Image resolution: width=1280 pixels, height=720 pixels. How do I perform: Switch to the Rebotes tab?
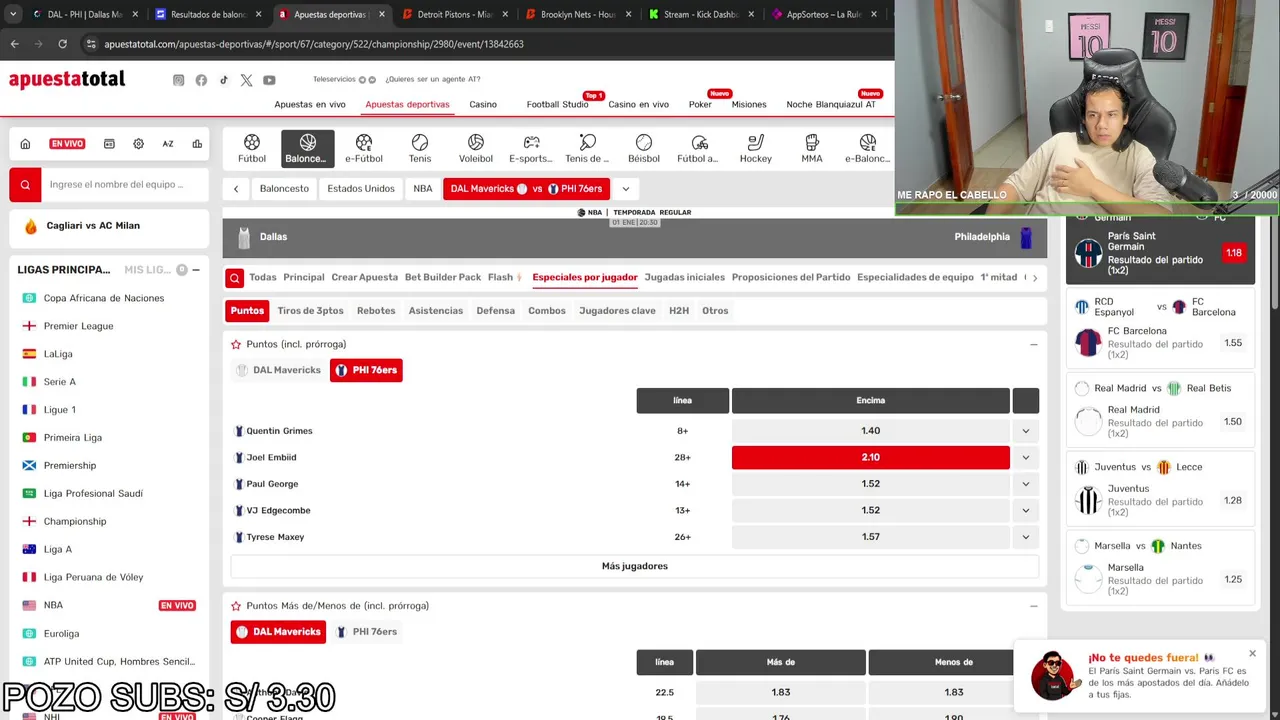(x=376, y=311)
